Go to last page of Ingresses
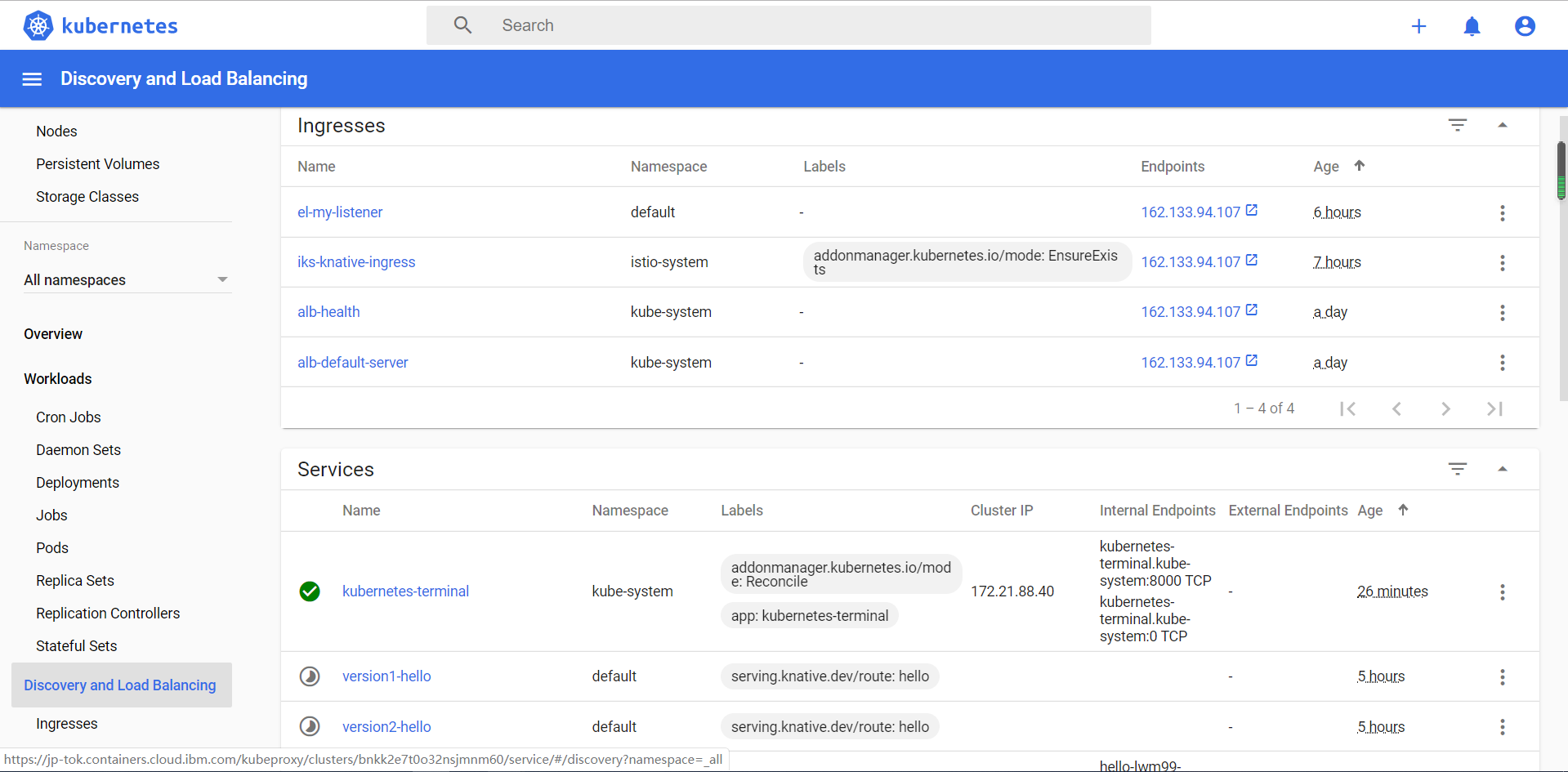This screenshot has width=1568, height=772. (x=1494, y=408)
